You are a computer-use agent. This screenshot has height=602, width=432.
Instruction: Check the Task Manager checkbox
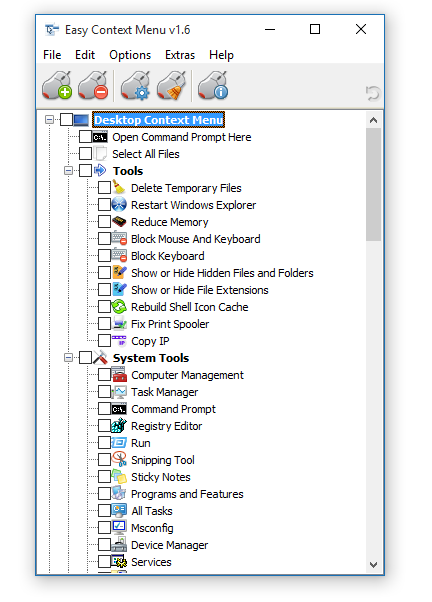pos(104,392)
